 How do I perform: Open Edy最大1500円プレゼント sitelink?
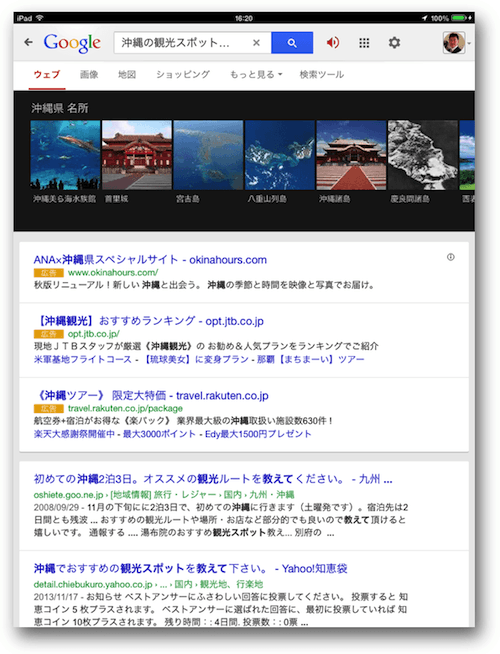pyautogui.click(x=258, y=434)
